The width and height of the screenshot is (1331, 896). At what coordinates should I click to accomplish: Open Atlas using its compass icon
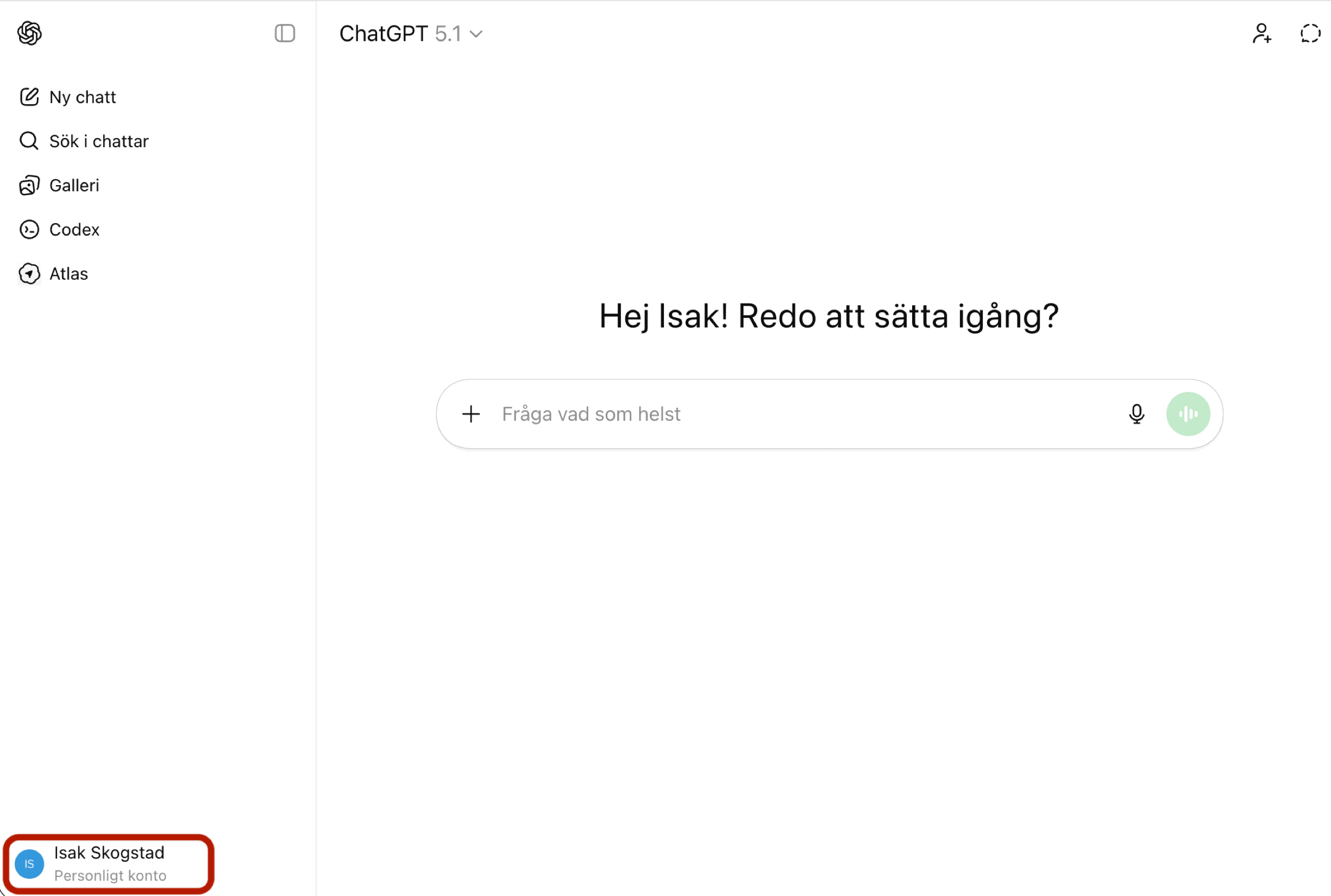[x=30, y=274]
